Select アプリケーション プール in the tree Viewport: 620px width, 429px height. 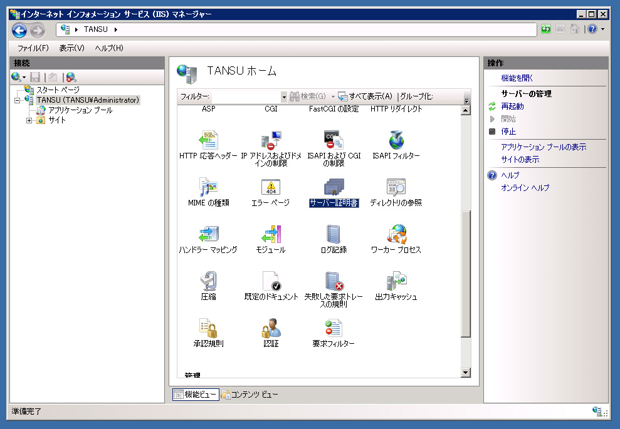[80, 110]
